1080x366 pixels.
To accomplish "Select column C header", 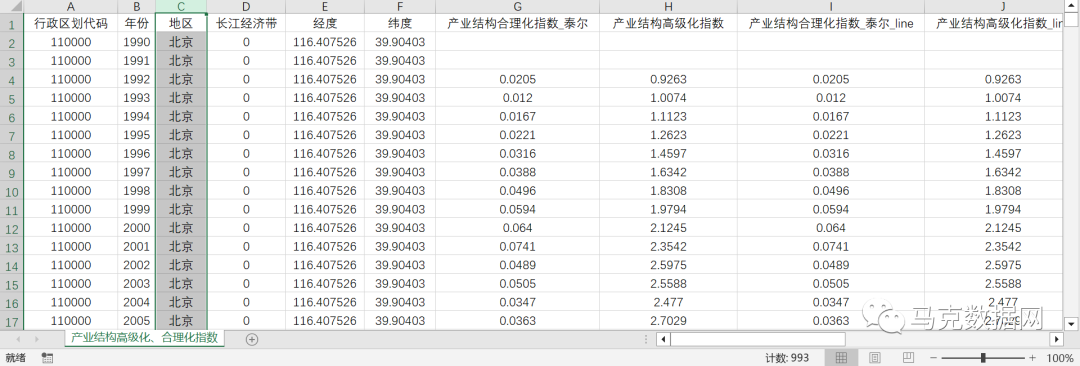I will 180,6.
